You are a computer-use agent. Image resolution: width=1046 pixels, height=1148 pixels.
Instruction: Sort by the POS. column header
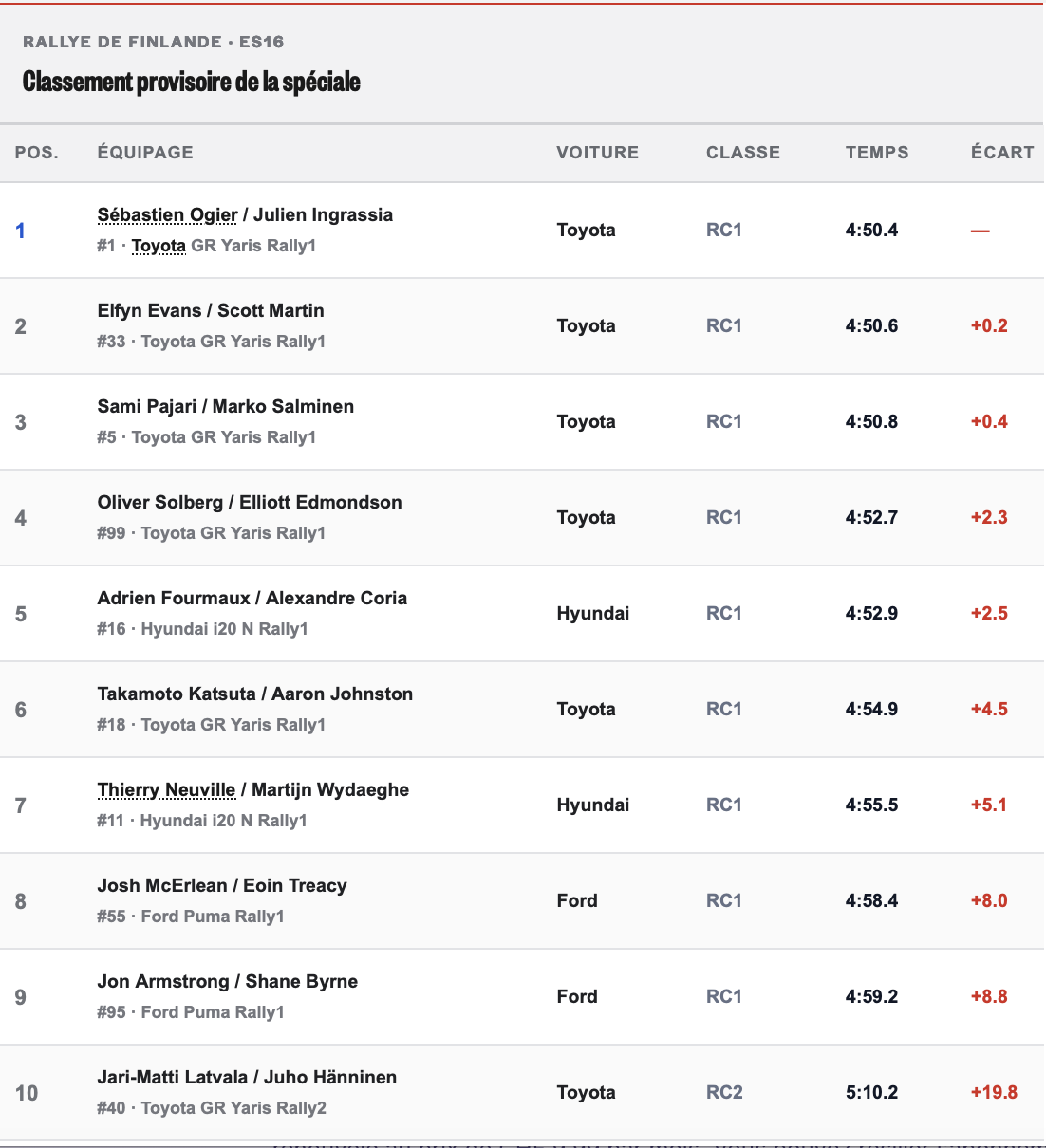[37, 153]
